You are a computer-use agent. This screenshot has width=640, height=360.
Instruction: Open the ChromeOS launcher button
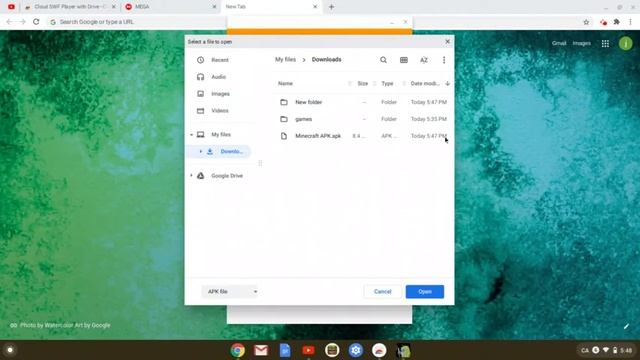click(x=10, y=350)
